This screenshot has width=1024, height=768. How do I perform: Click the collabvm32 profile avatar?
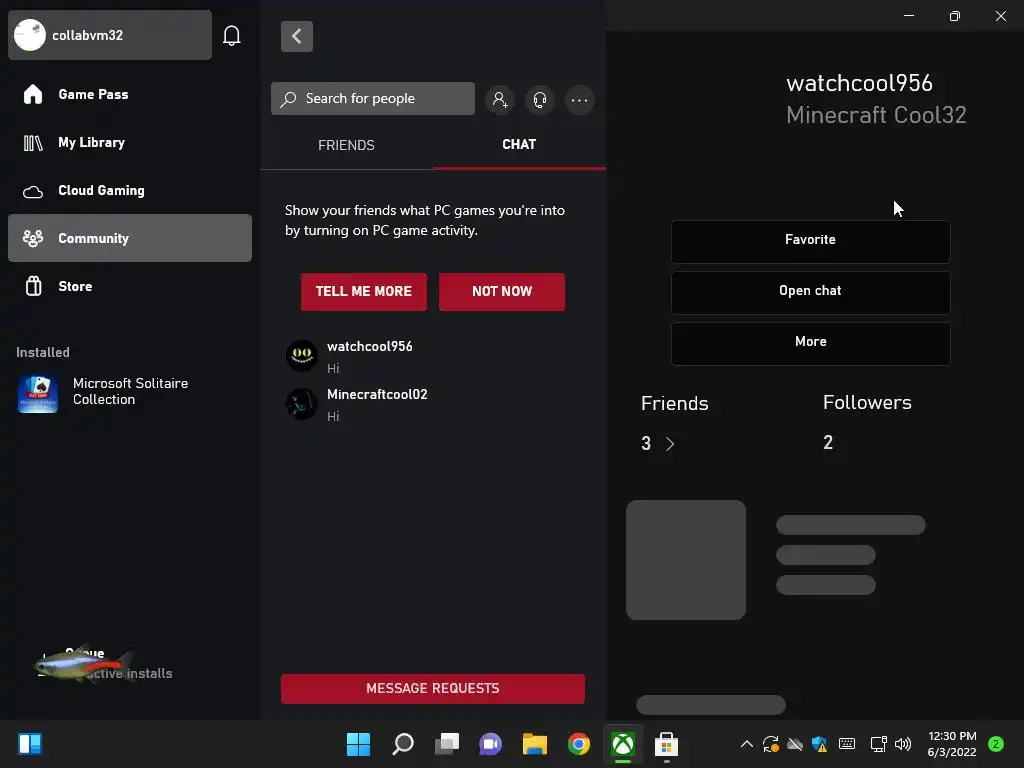pyautogui.click(x=29, y=35)
